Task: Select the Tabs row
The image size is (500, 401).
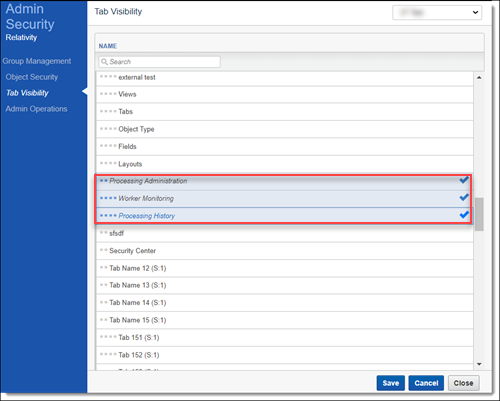Action: 285,112
